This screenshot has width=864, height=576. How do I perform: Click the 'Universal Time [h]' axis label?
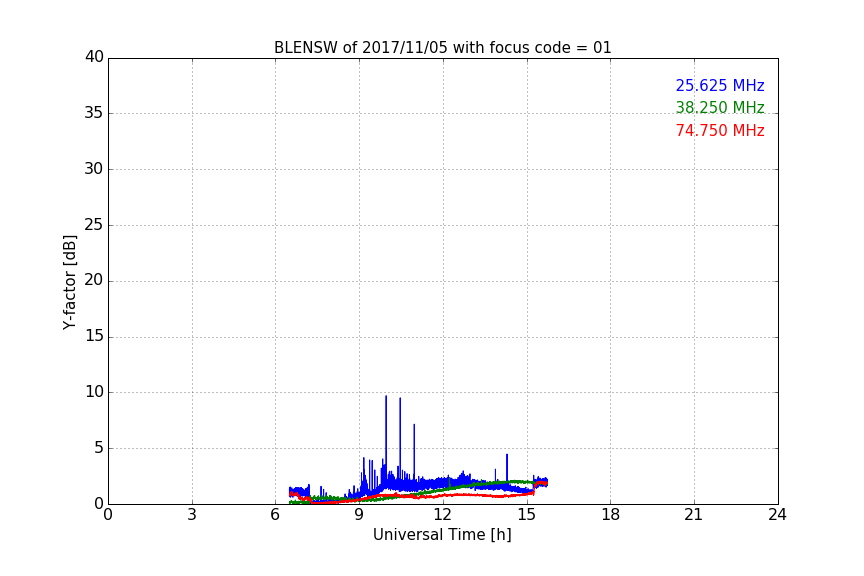click(442, 535)
